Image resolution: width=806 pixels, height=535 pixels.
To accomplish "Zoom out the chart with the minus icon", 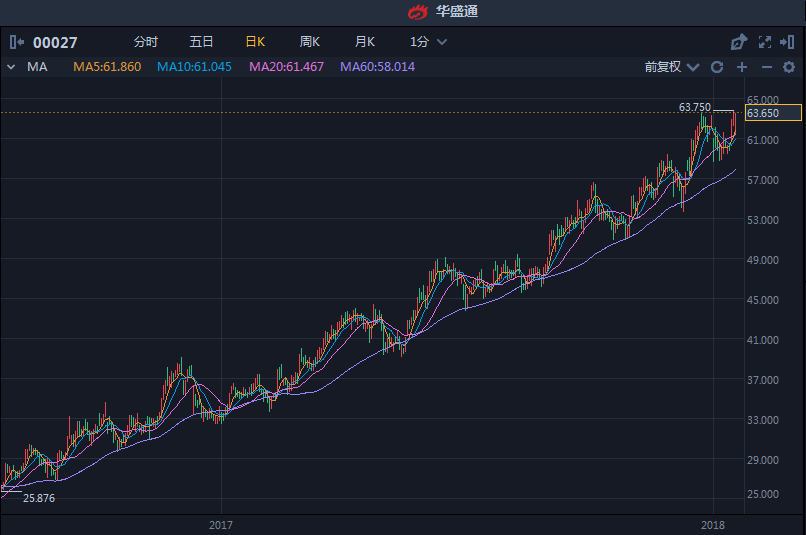I will 766,67.
